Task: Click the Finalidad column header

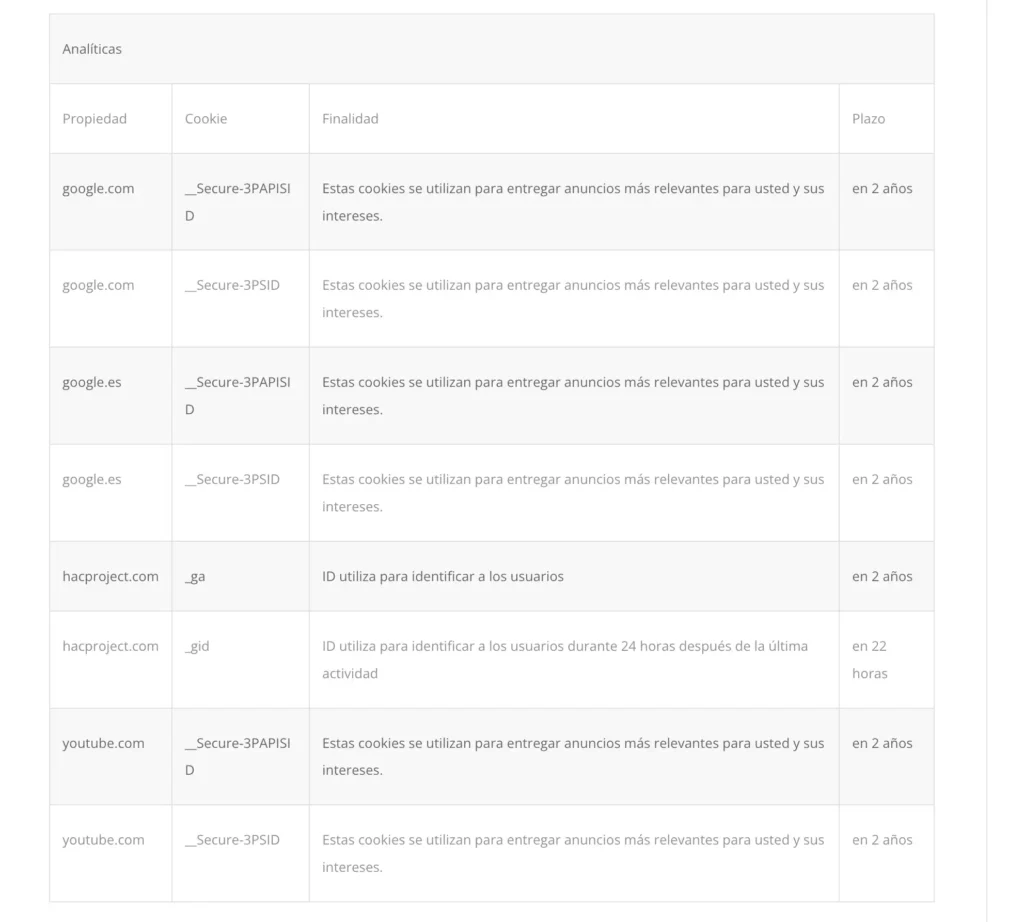Action: (350, 119)
